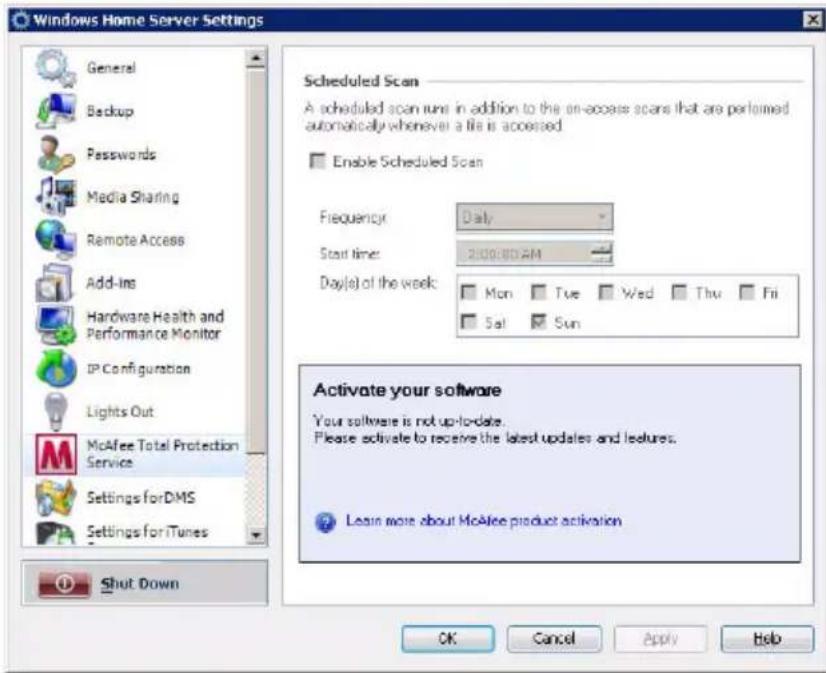Click the Cancel button

pos(554,639)
